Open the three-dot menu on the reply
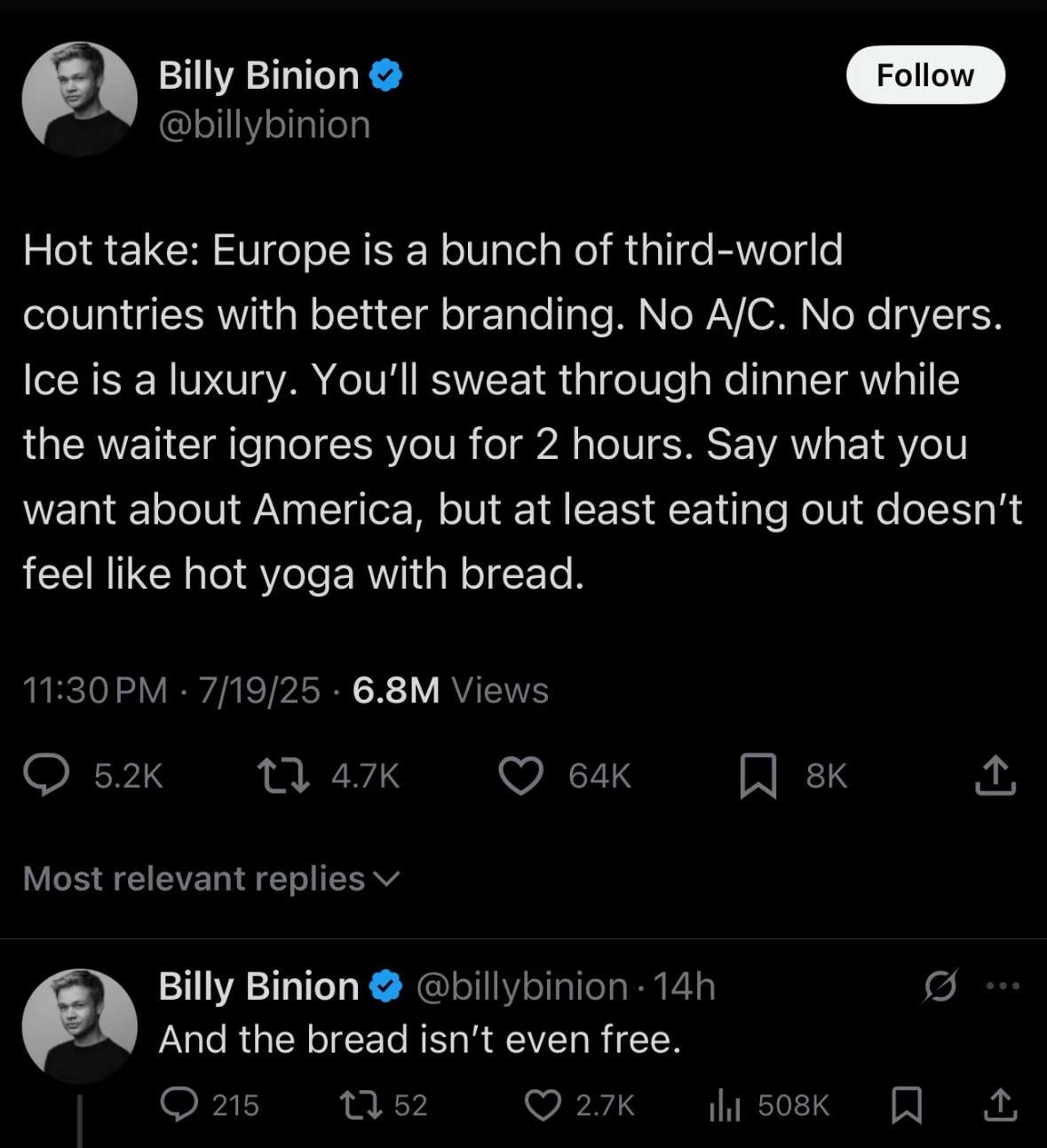This screenshot has width=1047, height=1148. [x=1003, y=986]
